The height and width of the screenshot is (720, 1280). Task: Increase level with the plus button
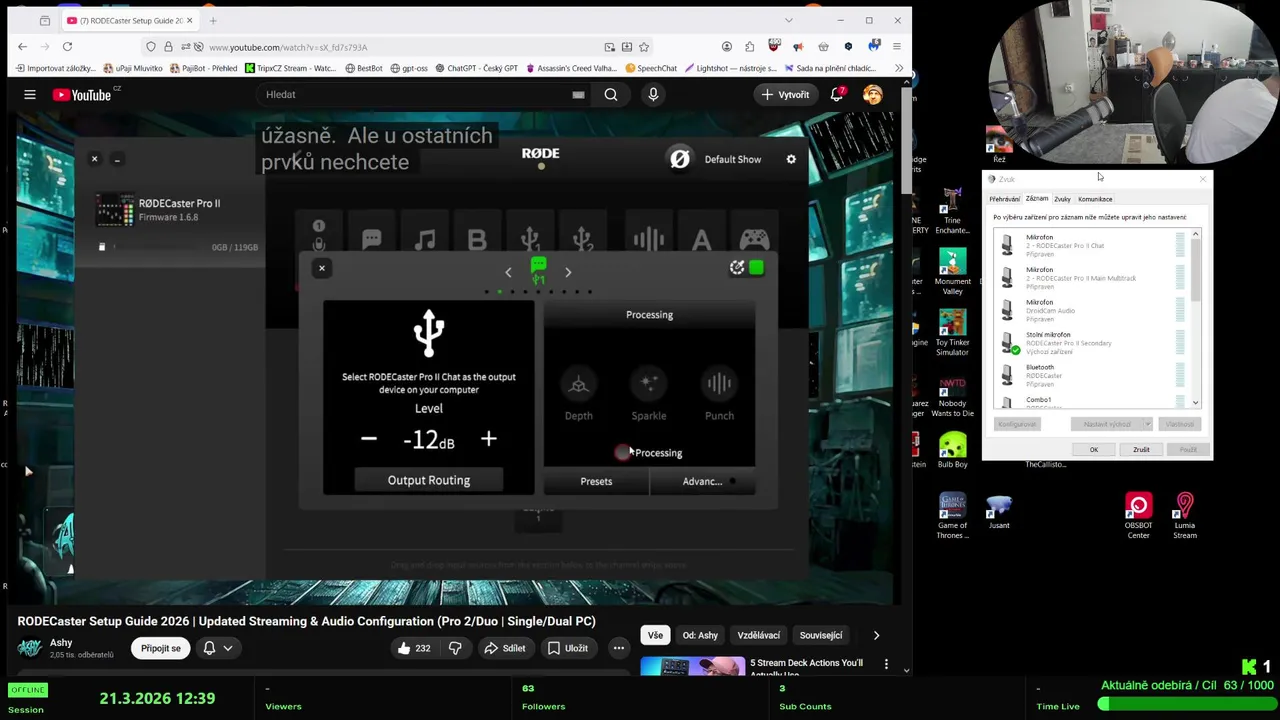pyautogui.click(x=488, y=439)
